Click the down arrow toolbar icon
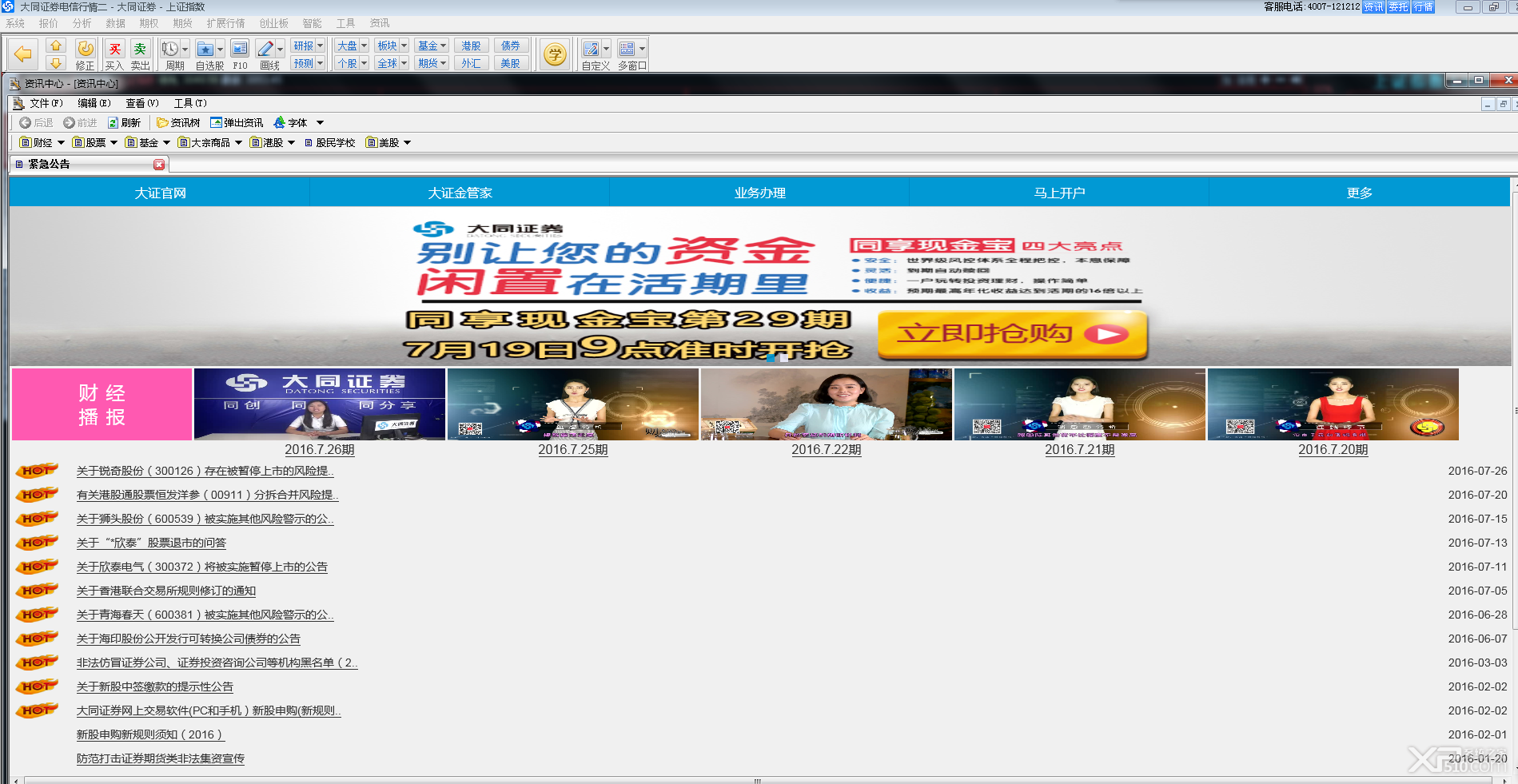This screenshot has height=784, width=1518. tap(56, 62)
